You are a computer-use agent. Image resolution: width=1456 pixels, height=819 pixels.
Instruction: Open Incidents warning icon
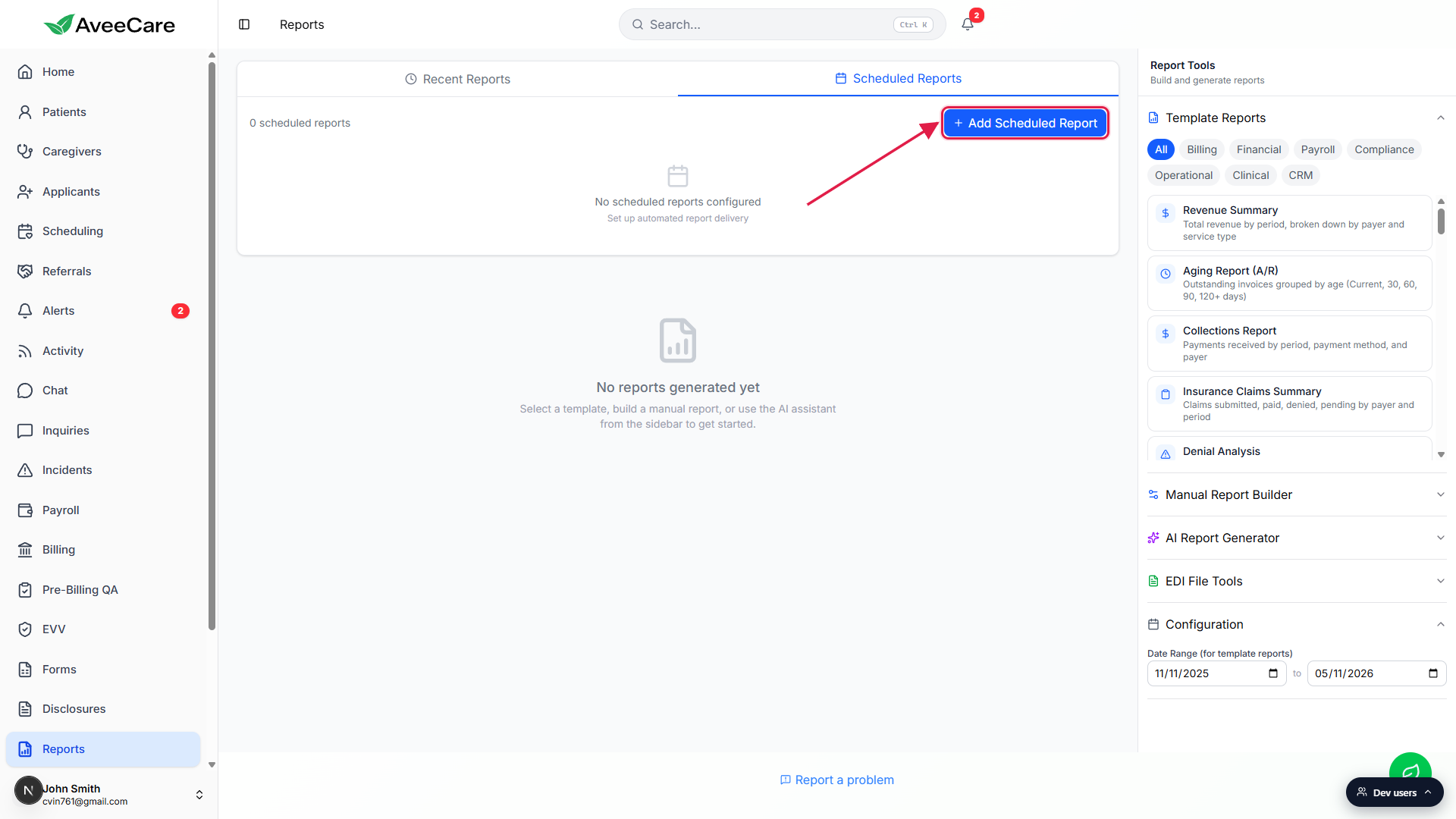click(x=25, y=470)
